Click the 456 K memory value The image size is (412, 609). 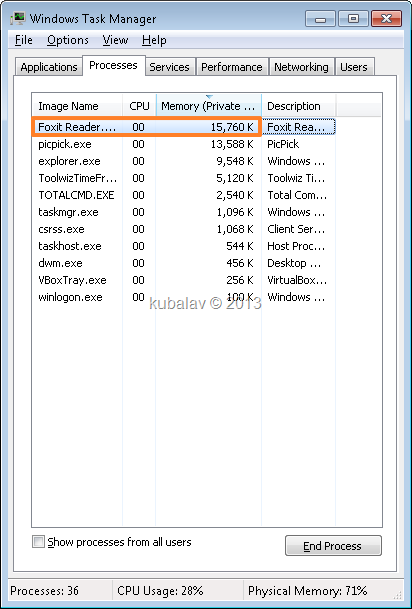(240, 263)
